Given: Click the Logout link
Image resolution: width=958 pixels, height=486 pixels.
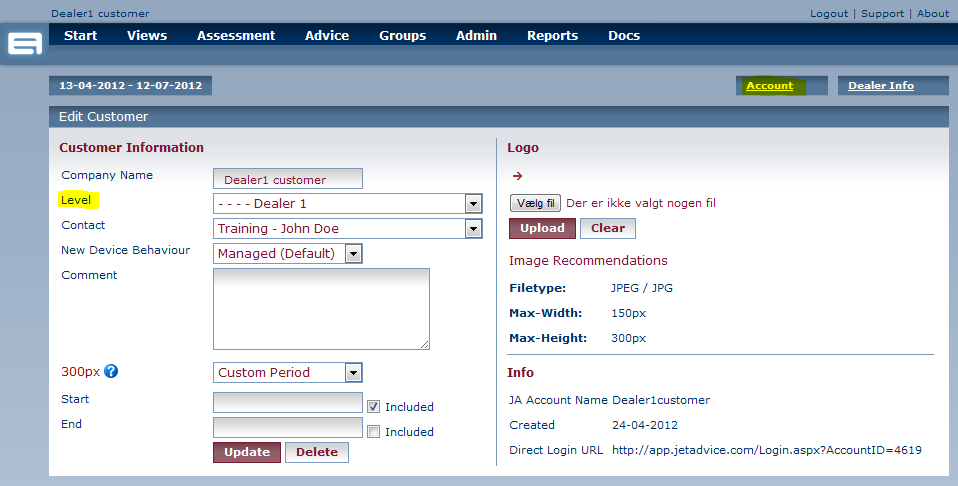Looking at the screenshot, I should (x=829, y=14).
